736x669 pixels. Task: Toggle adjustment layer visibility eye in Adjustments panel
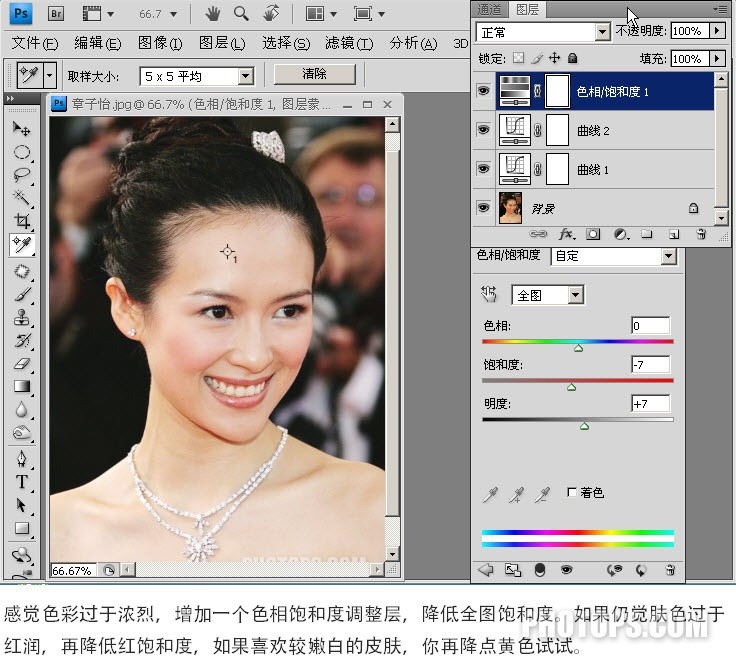(x=567, y=569)
